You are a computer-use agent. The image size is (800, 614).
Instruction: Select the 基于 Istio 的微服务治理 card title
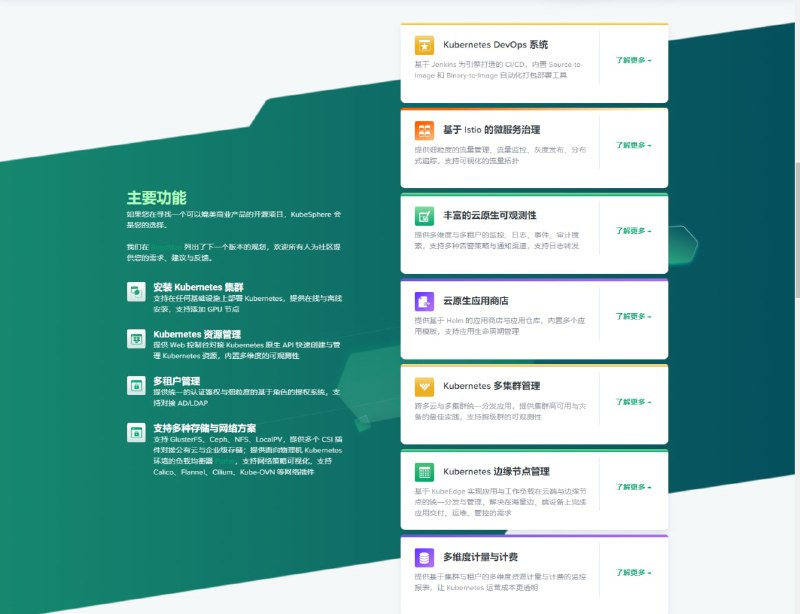pos(491,130)
